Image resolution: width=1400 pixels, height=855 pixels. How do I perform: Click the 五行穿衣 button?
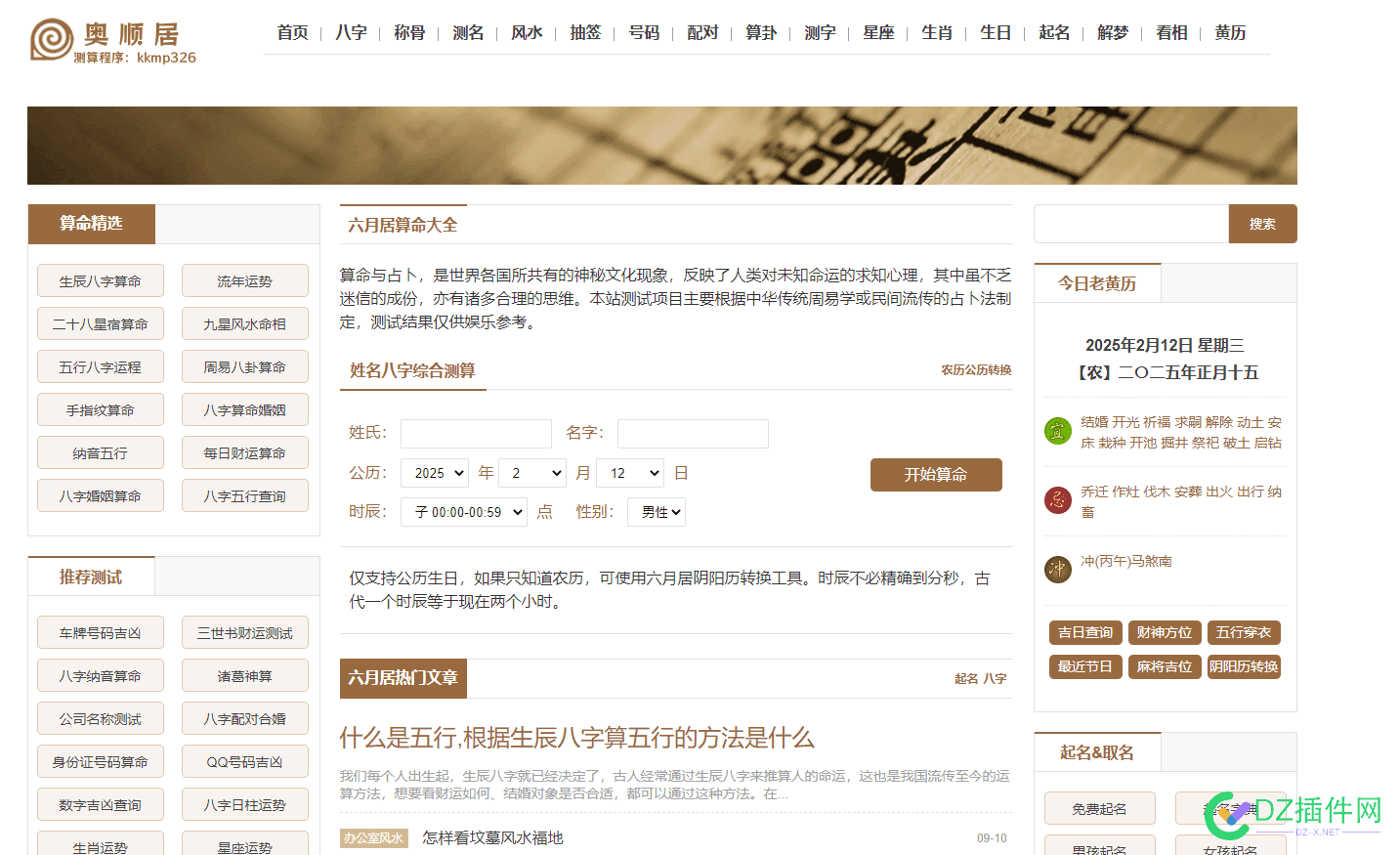coord(1244,633)
